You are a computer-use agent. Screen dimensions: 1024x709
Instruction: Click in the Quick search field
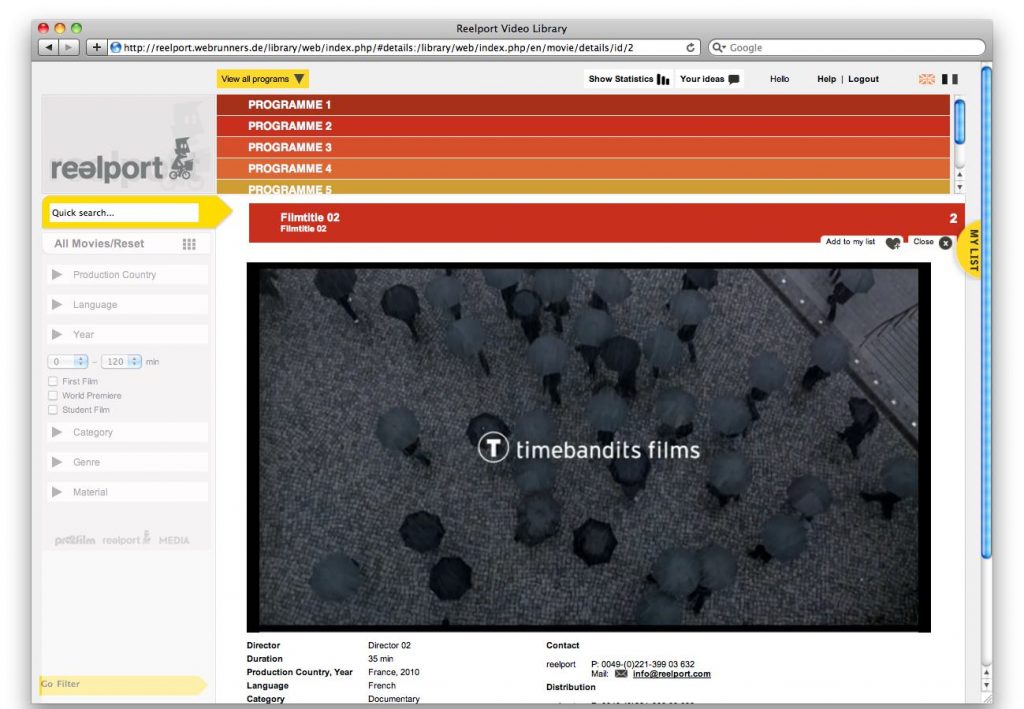(x=123, y=213)
